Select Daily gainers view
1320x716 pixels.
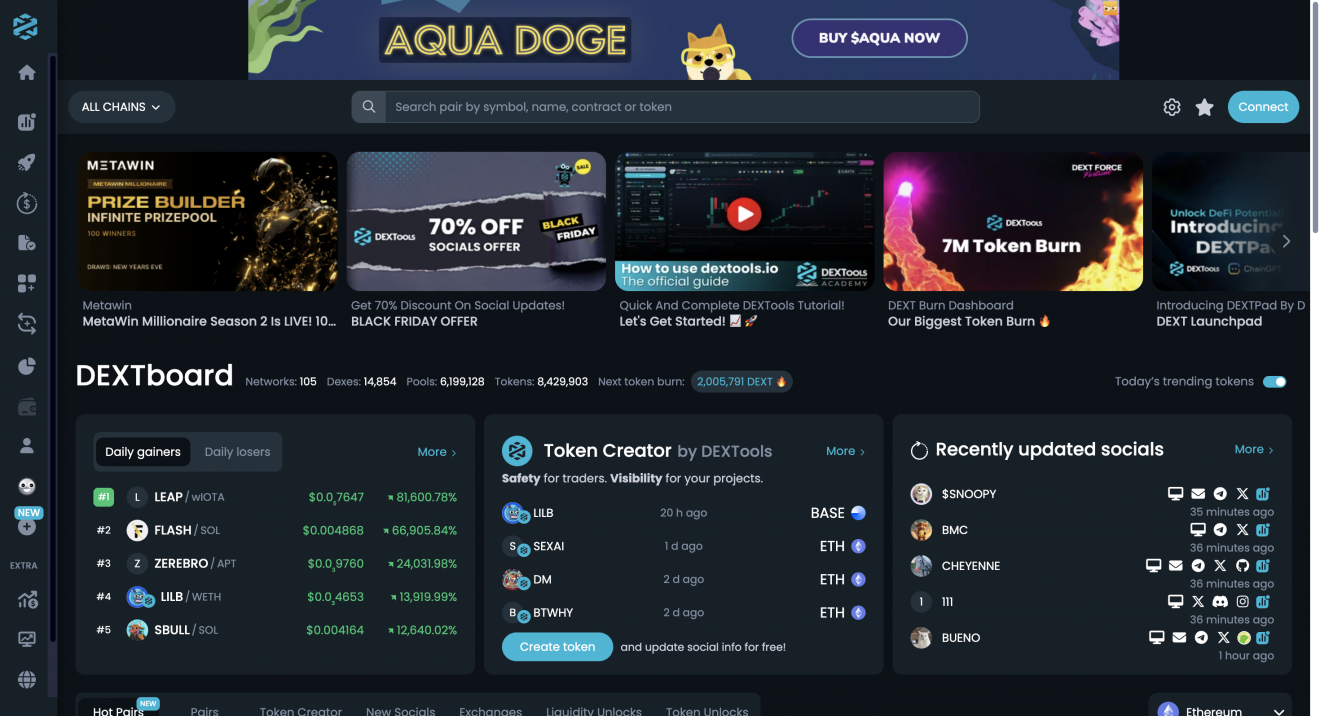[x=143, y=452]
